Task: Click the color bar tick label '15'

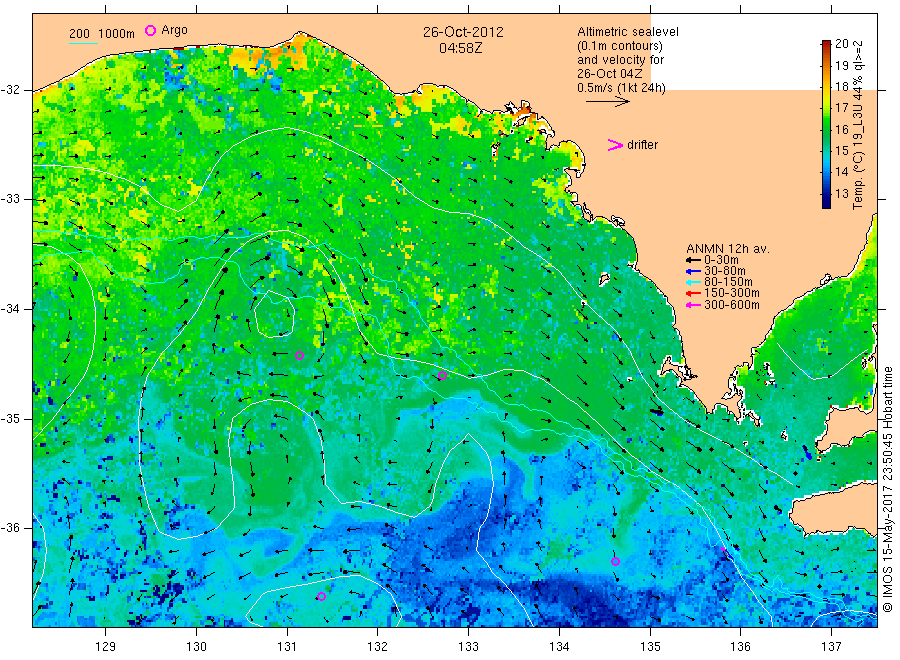Action: [x=841, y=151]
